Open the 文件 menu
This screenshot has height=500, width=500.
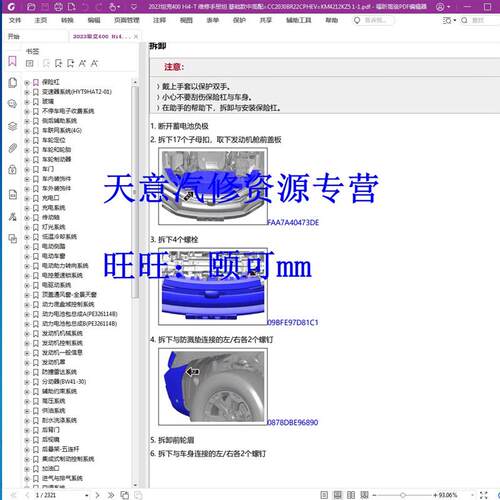[x=15, y=20]
